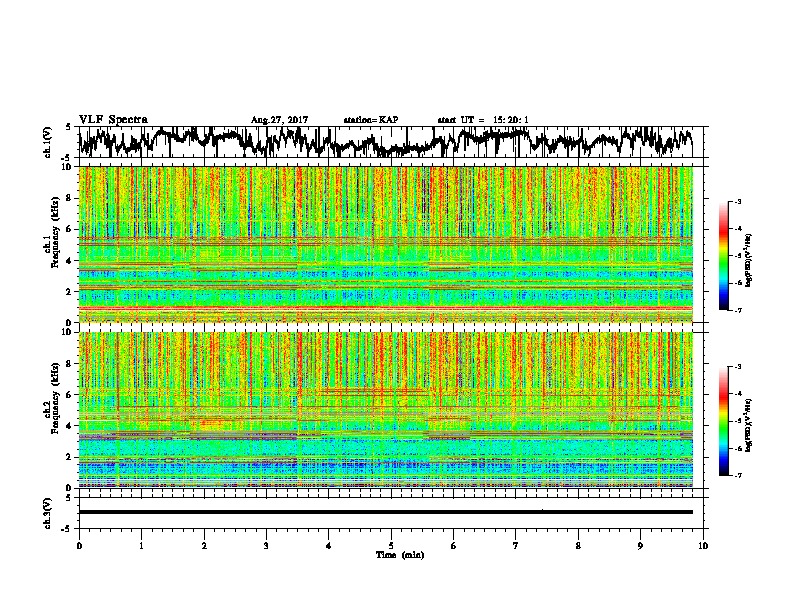Click the ch.2 color bar "log(PSD)" label
Screen dimensions: 792x612
click(x=748, y=425)
